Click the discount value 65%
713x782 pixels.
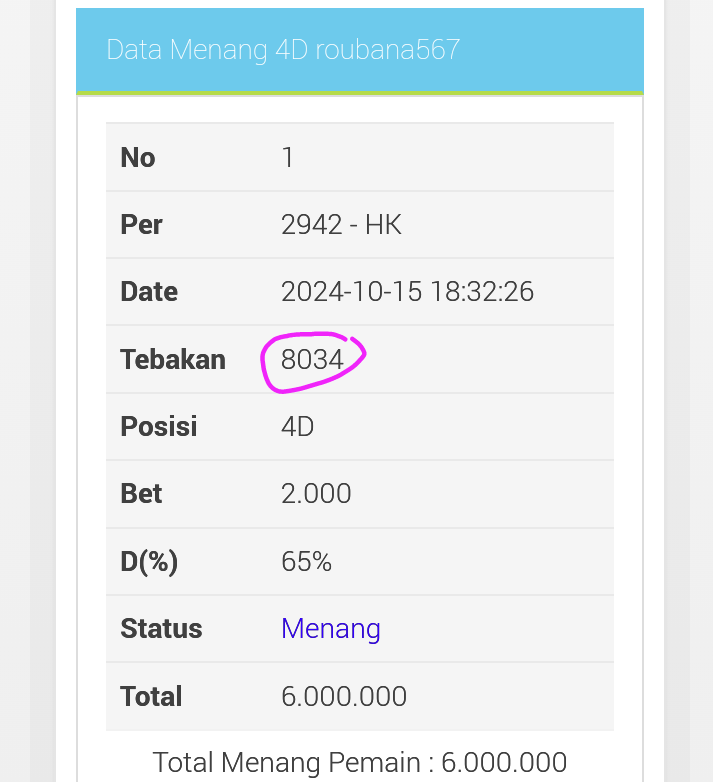point(306,562)
